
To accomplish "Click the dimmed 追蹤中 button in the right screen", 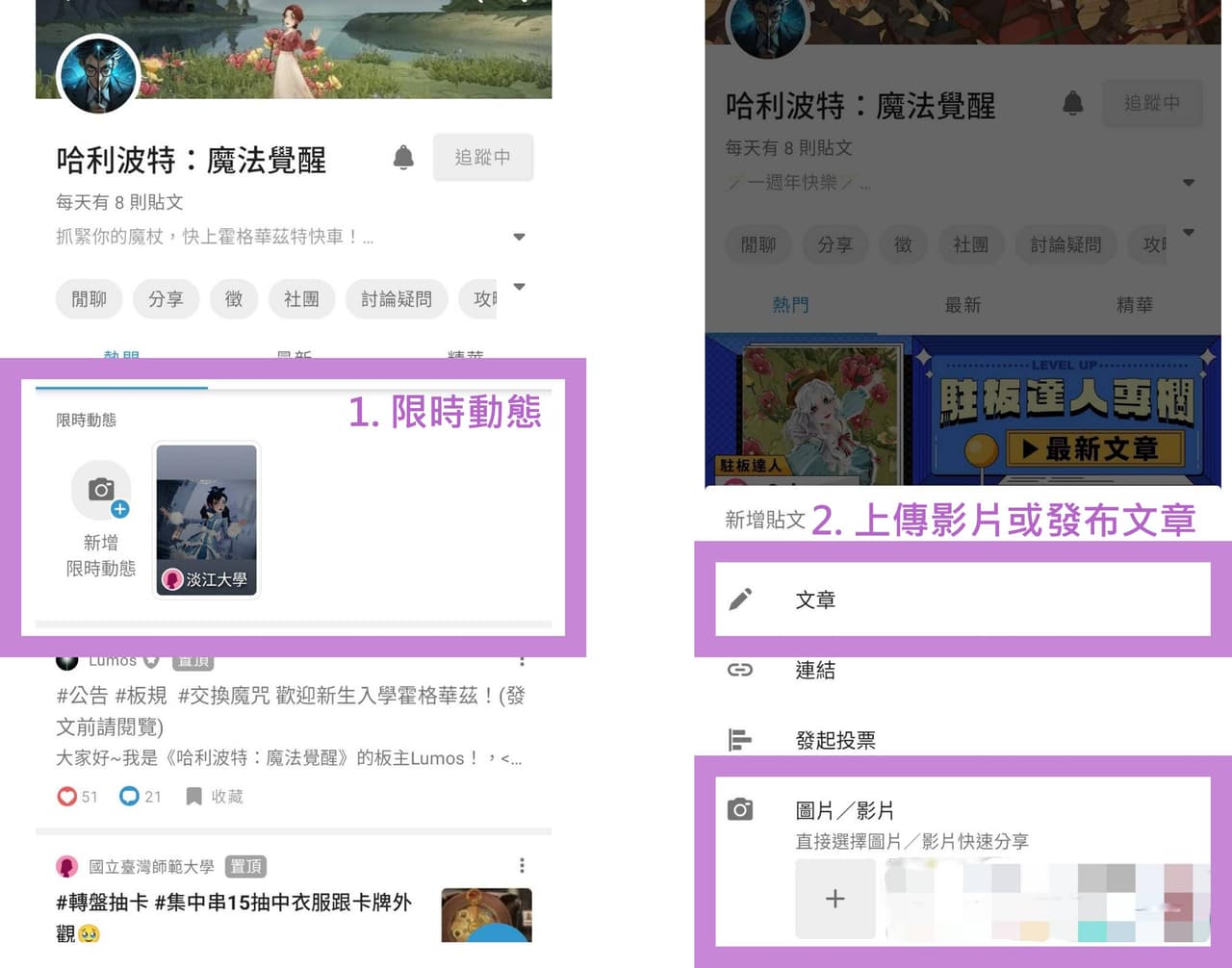I will click(1152, 103).
